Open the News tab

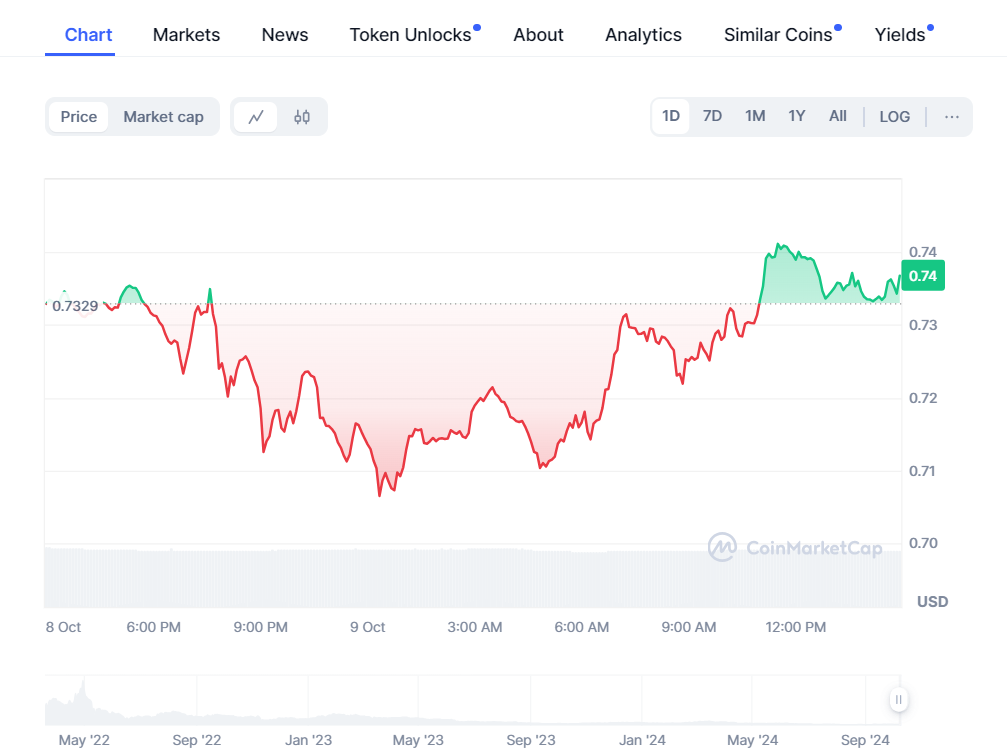(x=285, y=35)
